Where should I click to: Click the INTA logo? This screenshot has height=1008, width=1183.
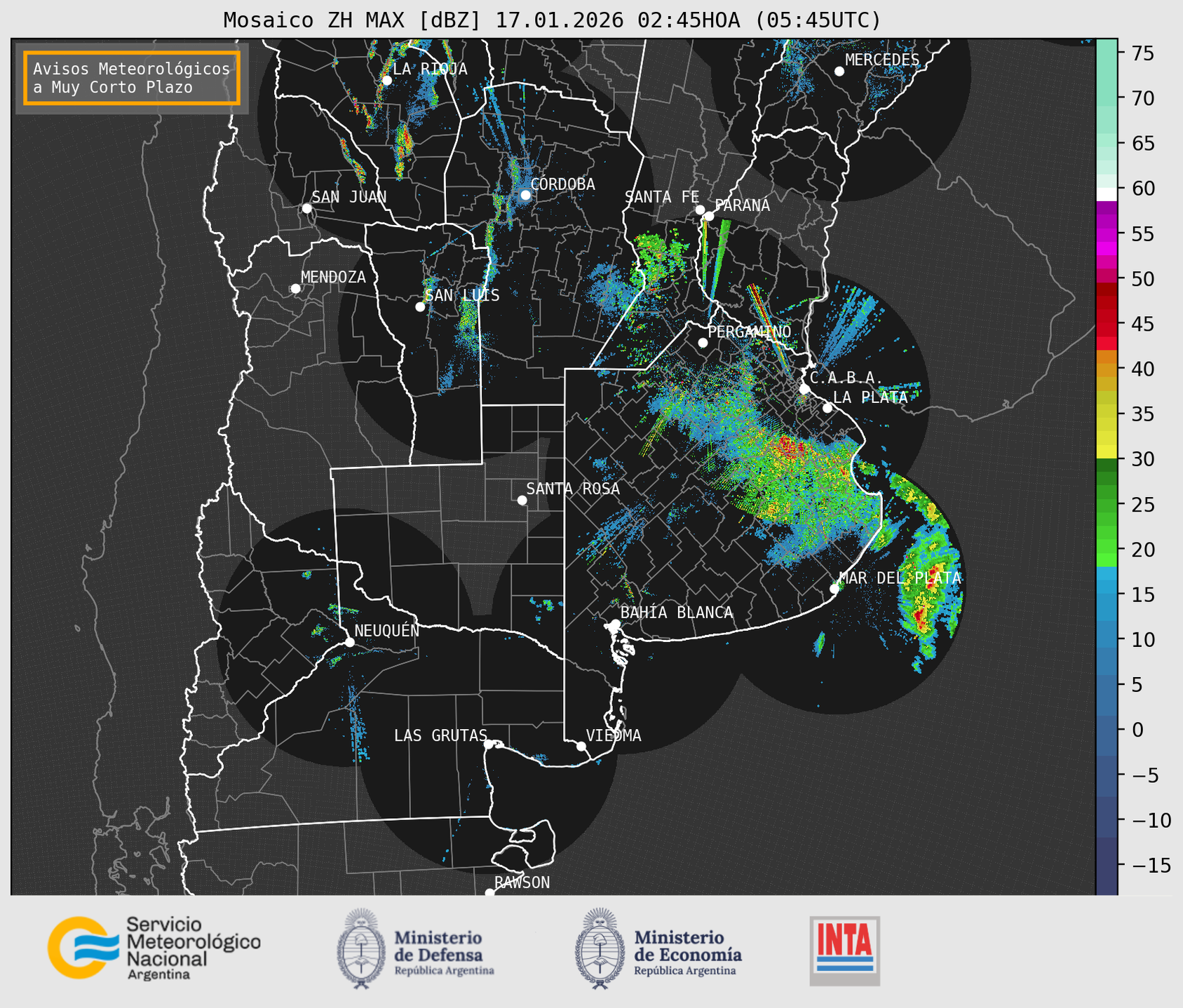pos(844,951)
